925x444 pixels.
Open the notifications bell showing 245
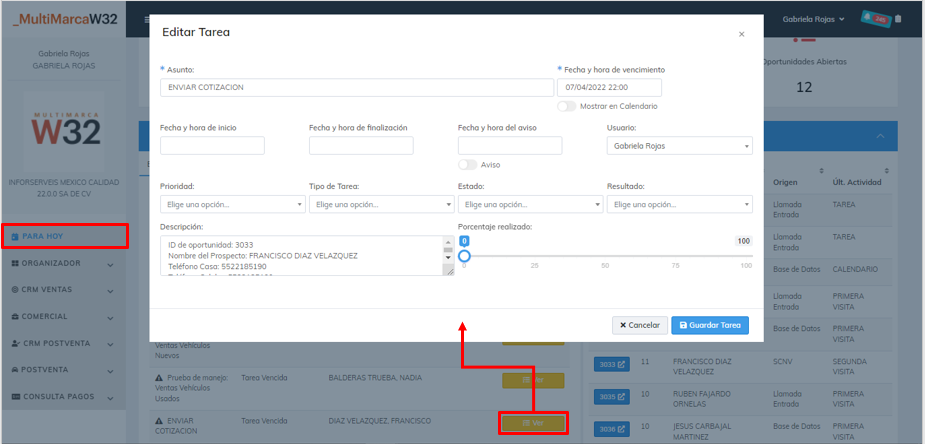click(x=876, y=19)
